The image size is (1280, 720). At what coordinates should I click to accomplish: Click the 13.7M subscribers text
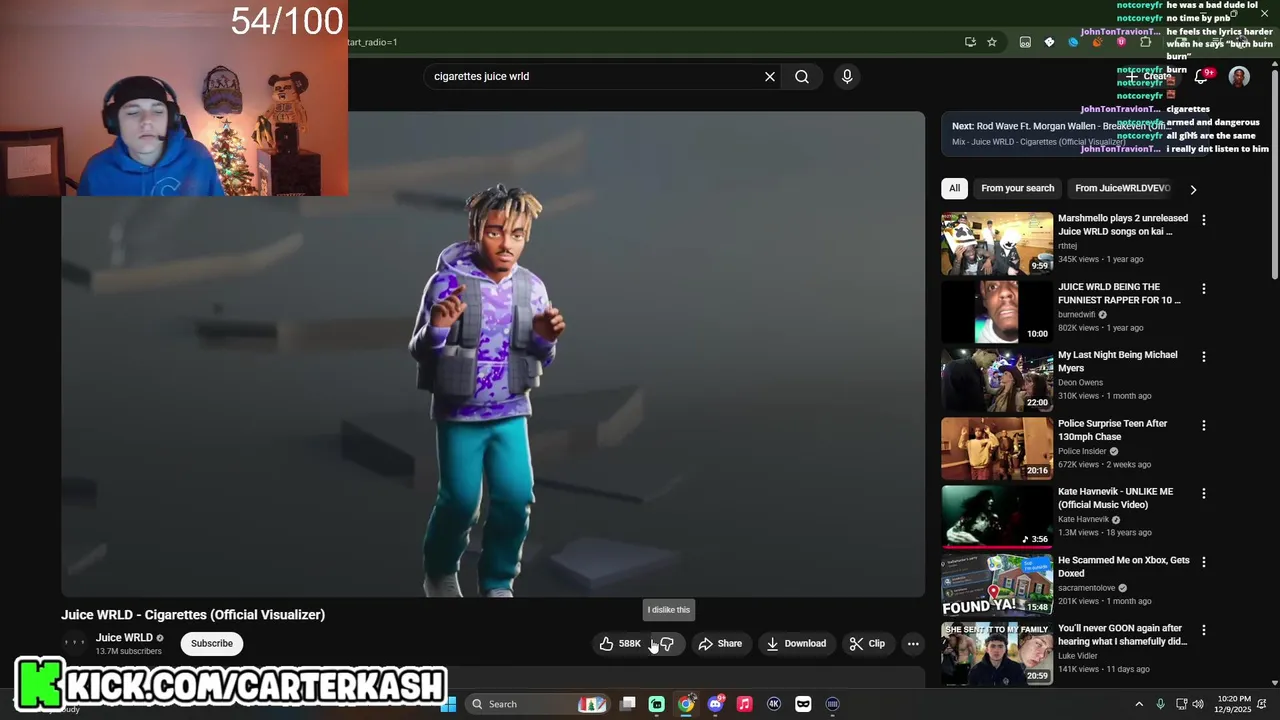[129, 652]
